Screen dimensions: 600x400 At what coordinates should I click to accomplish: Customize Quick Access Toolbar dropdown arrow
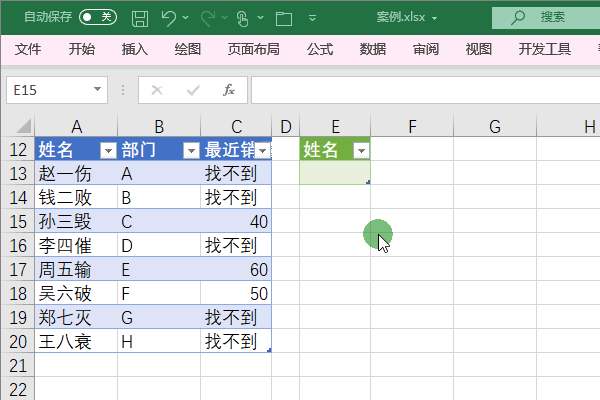click(x=312, y=18)
